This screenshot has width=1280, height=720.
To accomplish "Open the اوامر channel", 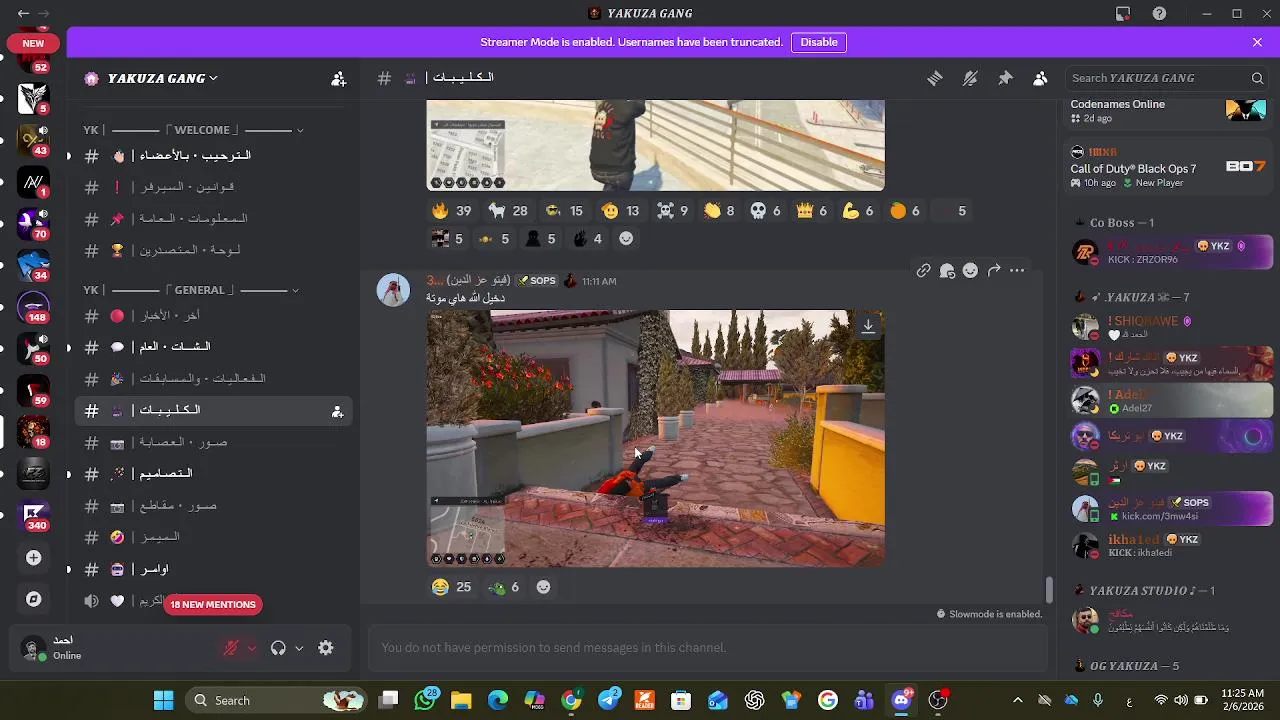I will pyautogui.click(x=213, y=569).
